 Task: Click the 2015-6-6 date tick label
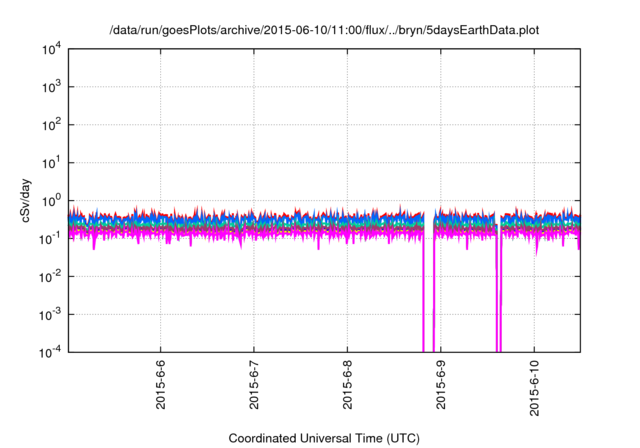coord(160,384)
